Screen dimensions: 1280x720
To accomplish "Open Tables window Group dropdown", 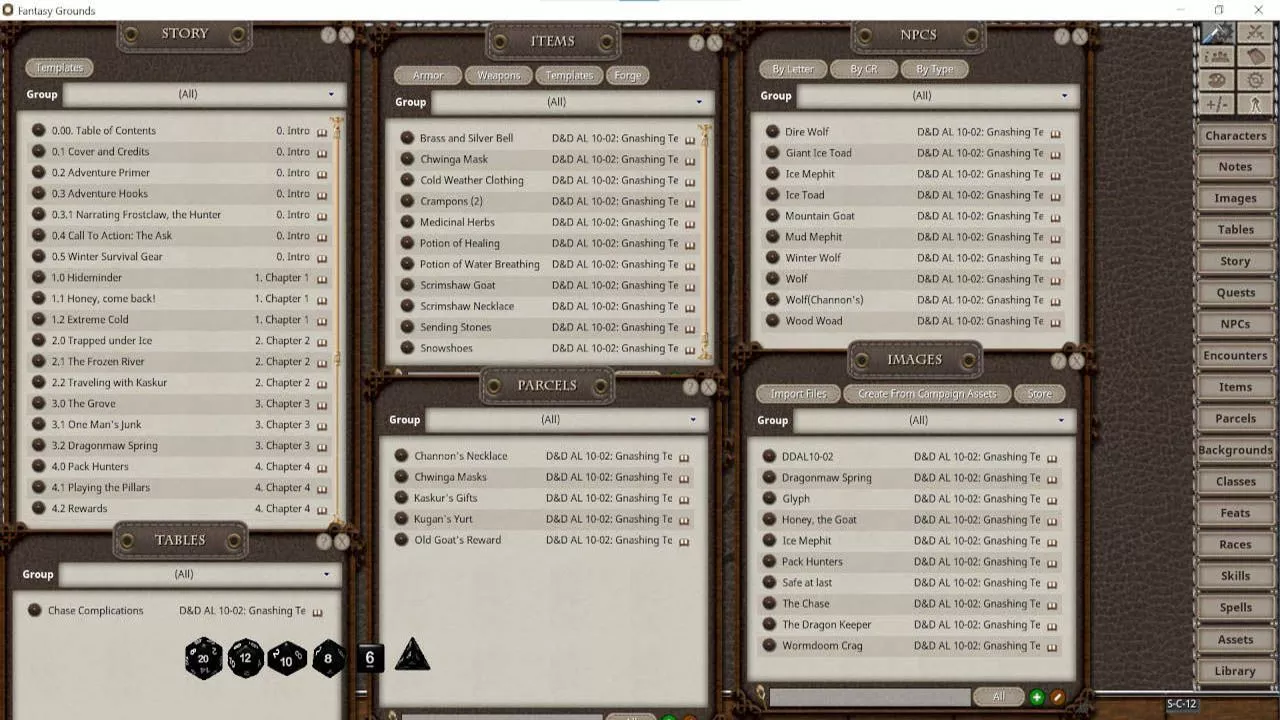I will click(199, 574).
